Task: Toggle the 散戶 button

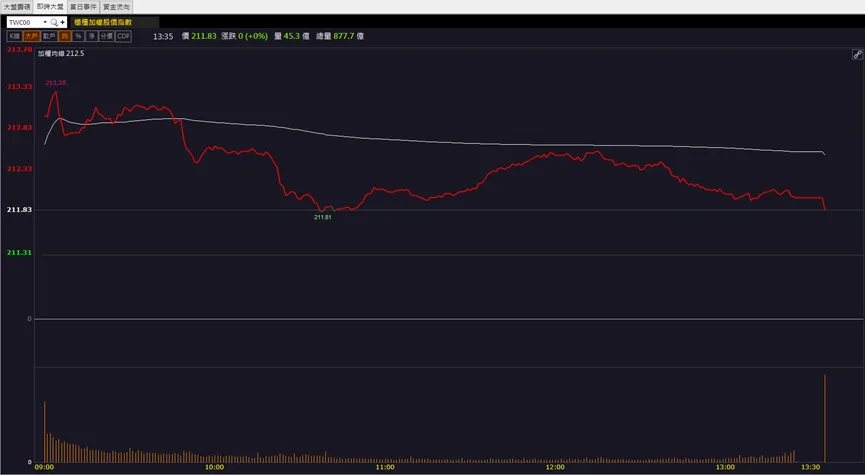Action: (49, 36)
